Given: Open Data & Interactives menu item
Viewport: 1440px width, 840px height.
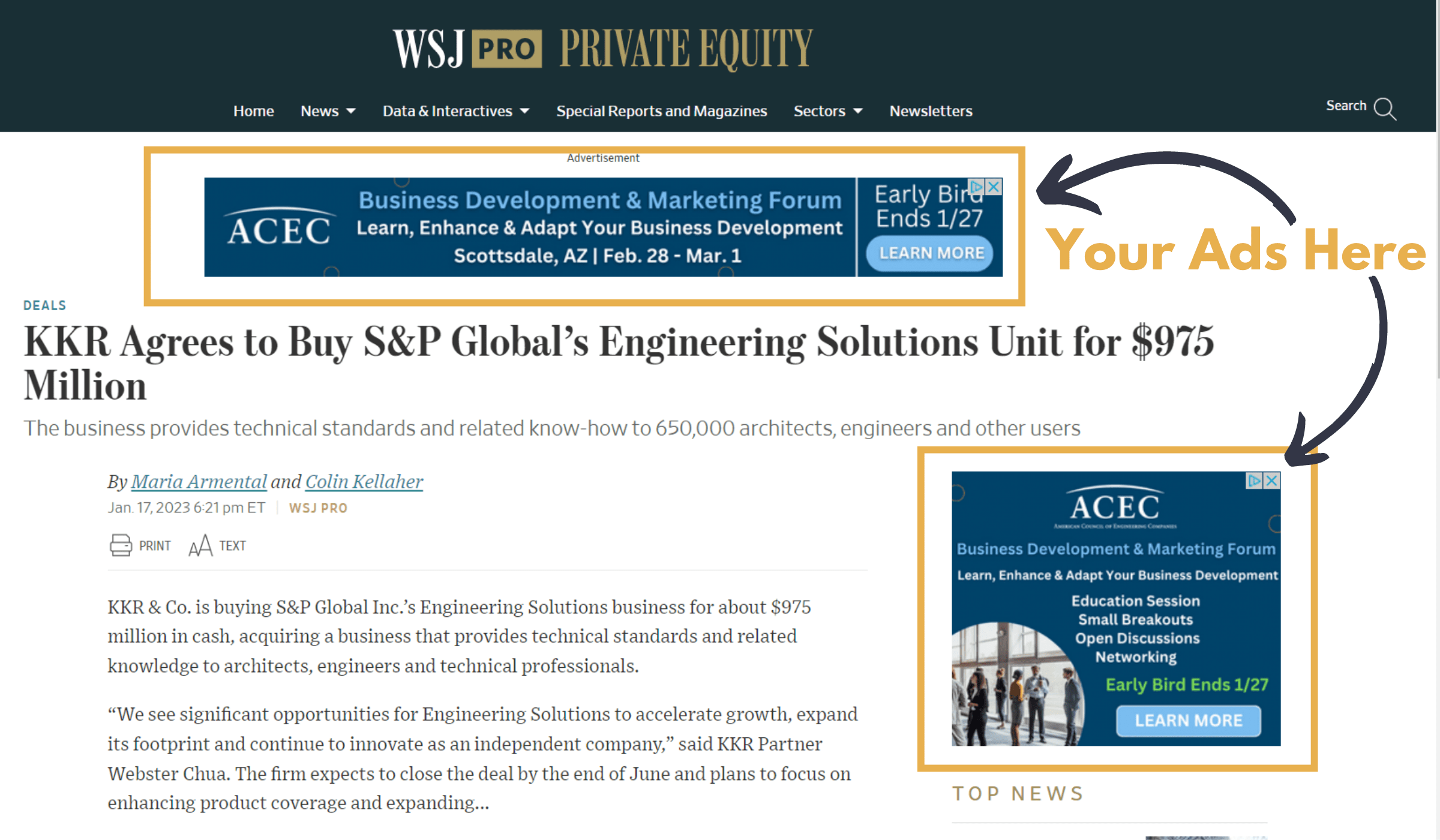Looking at the screenshot, I should [x=448, y=111].
